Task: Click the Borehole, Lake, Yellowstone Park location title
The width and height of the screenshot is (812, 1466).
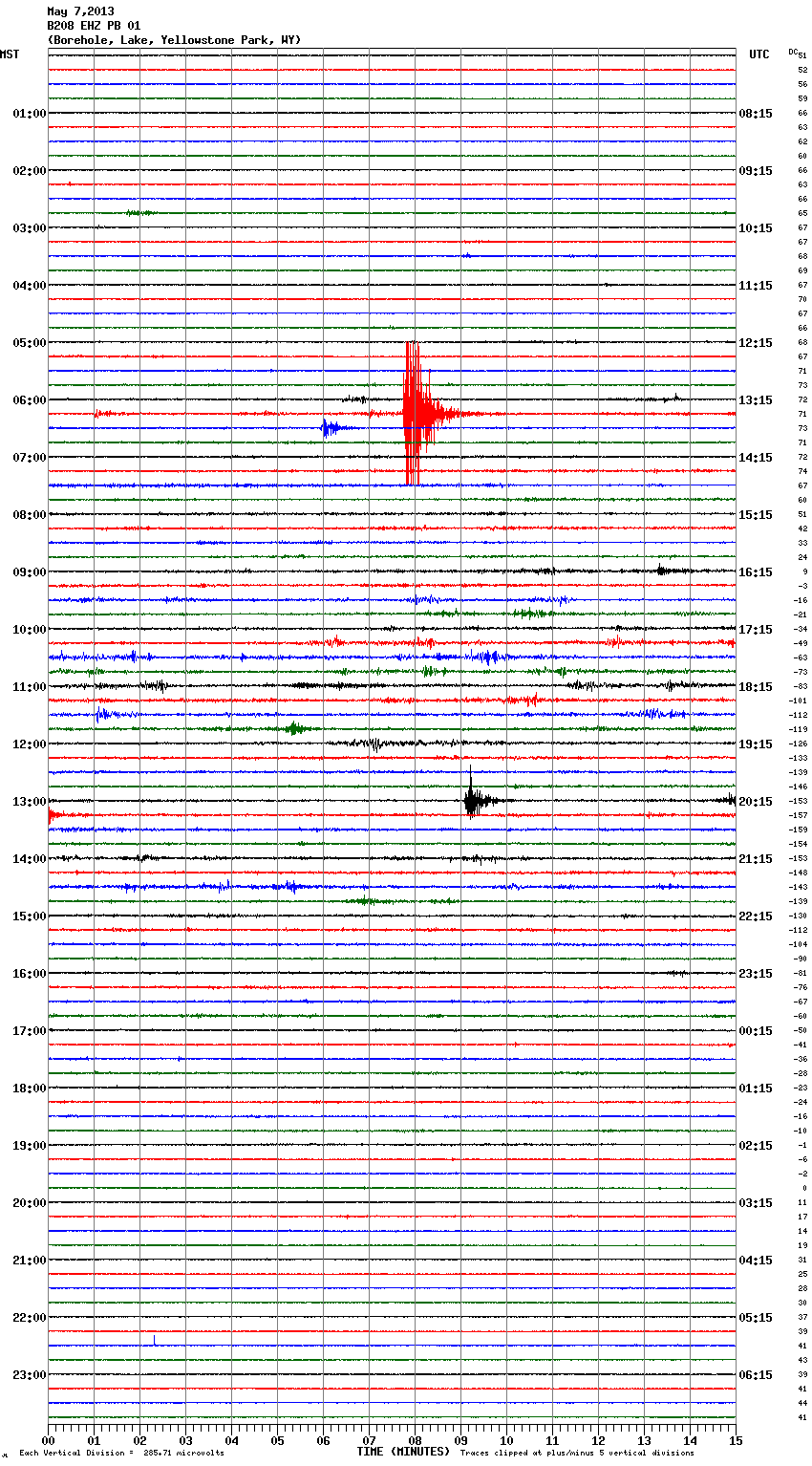Action: (174, 40)
